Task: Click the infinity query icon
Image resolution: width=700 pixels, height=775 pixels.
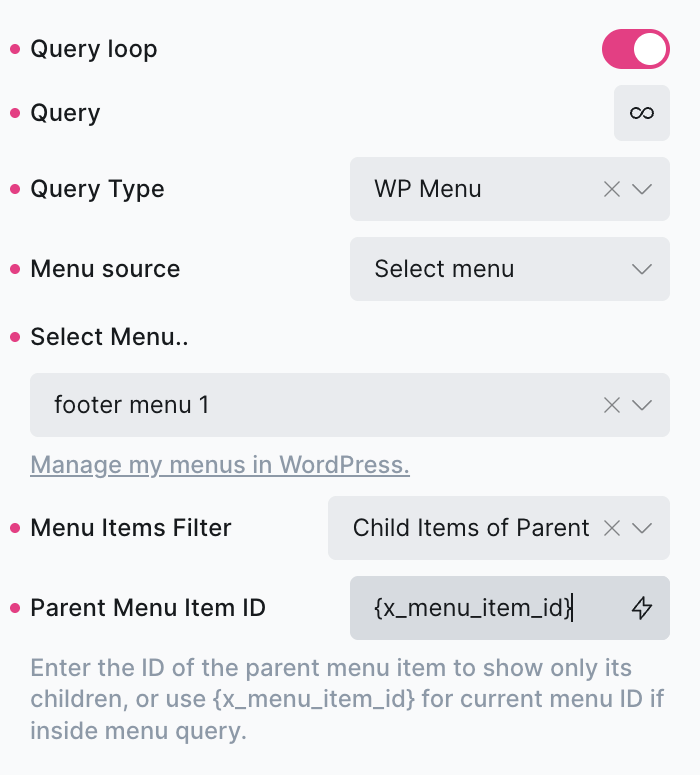Action: coord(641,113)
